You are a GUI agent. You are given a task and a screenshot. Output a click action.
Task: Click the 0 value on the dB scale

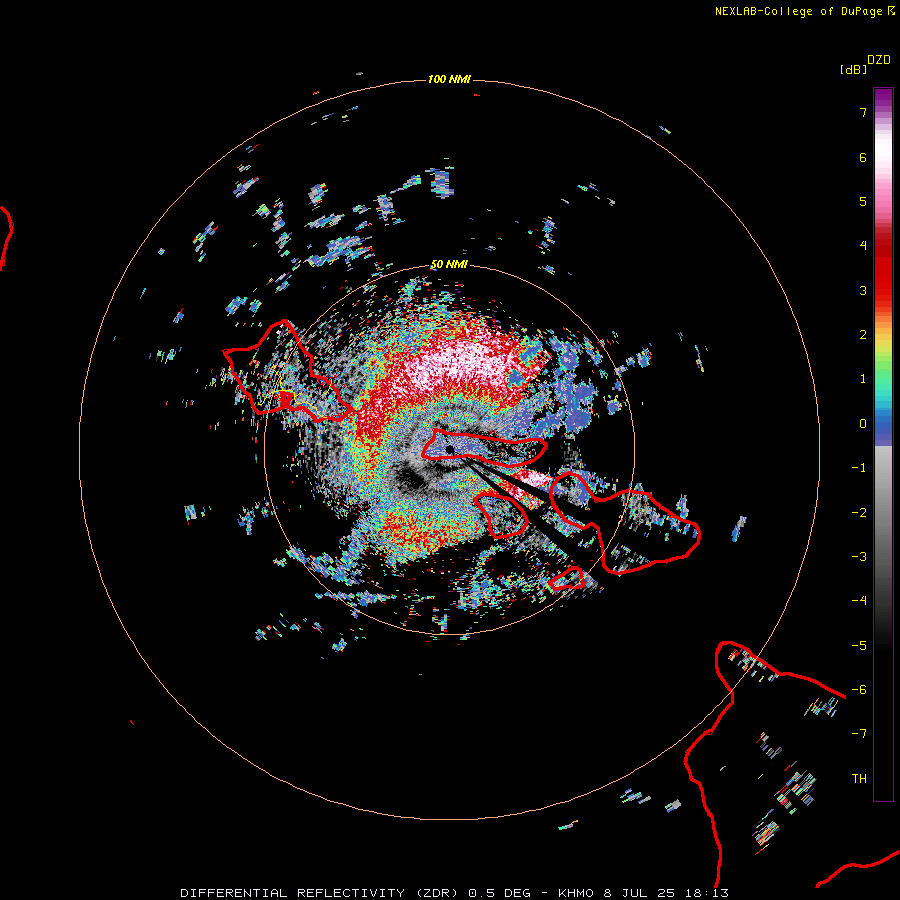(x=863, y=424)
